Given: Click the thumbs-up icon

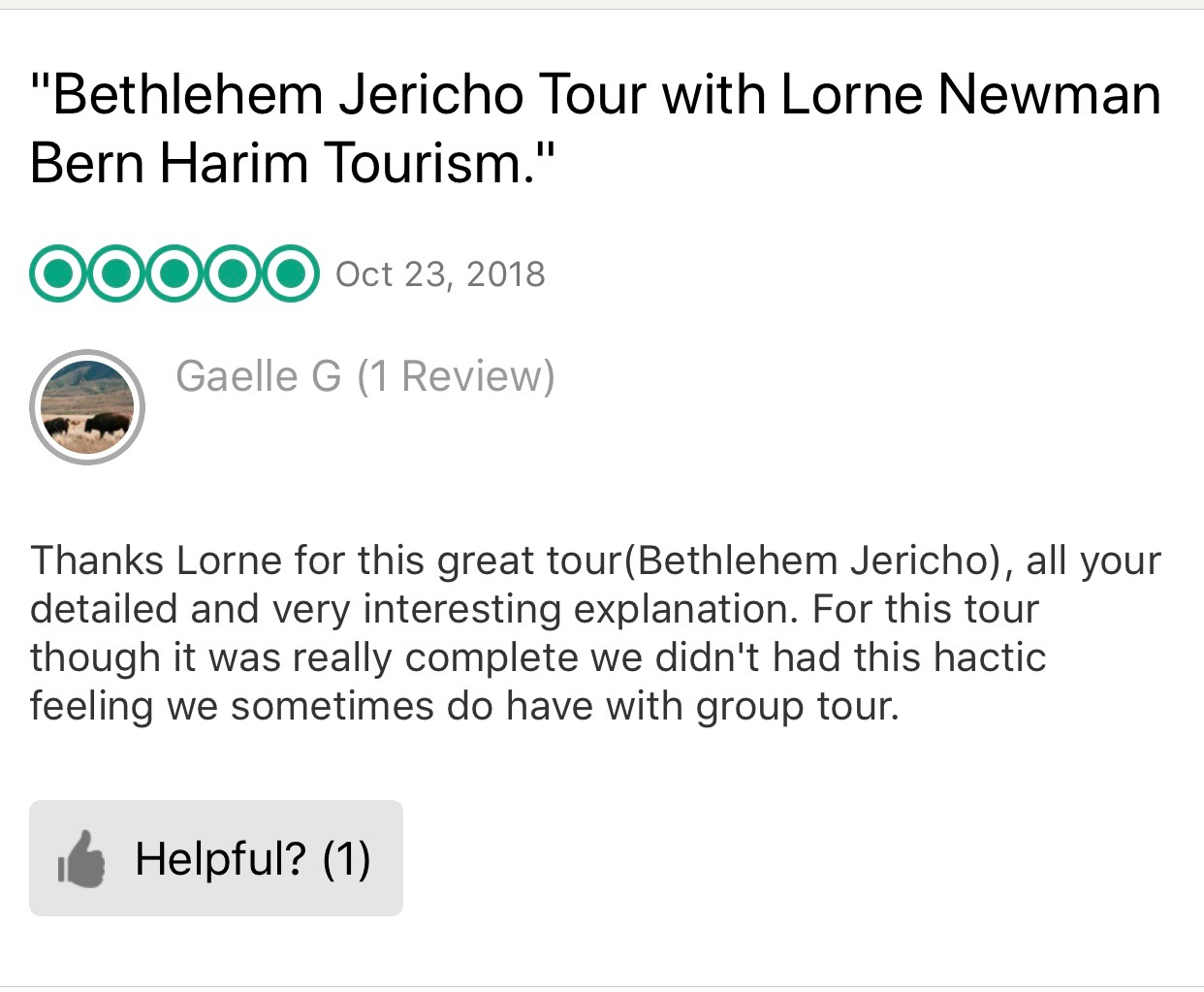Looking at the screenshot, I should click(x=81, y=859).
